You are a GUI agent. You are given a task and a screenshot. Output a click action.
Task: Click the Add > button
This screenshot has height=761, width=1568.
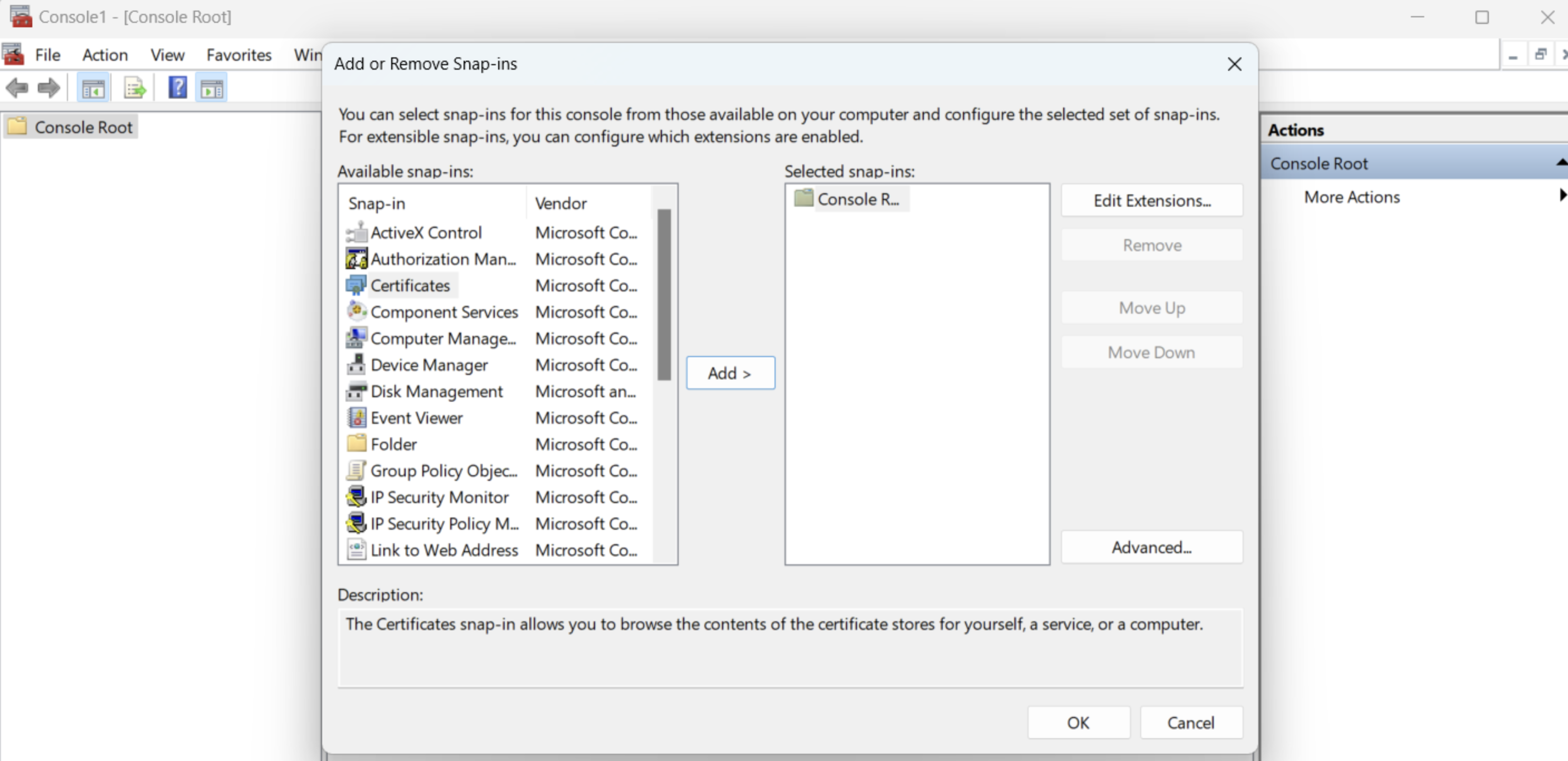pos(730,373)
